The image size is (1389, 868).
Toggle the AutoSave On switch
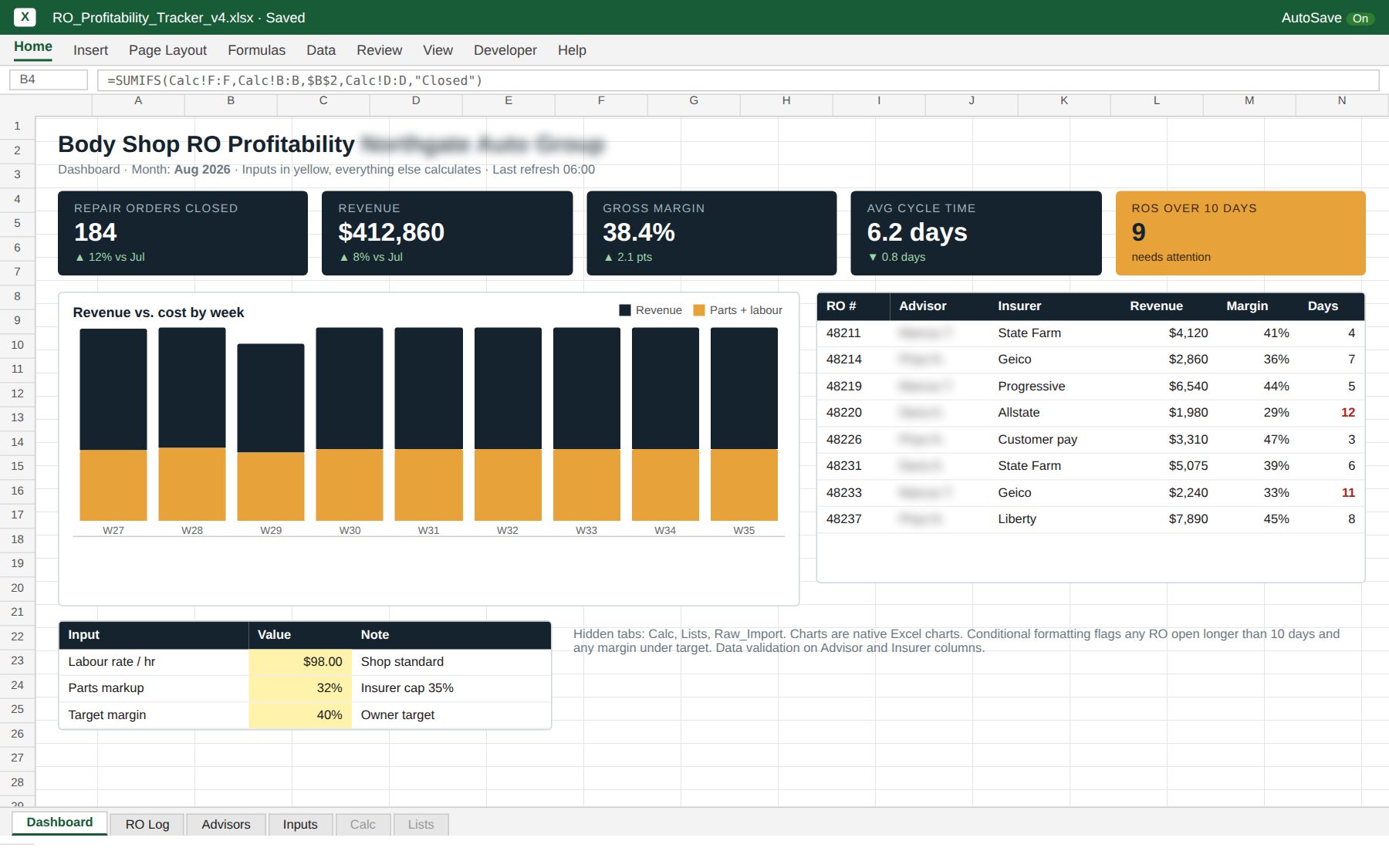click(x=1360, y=18)
